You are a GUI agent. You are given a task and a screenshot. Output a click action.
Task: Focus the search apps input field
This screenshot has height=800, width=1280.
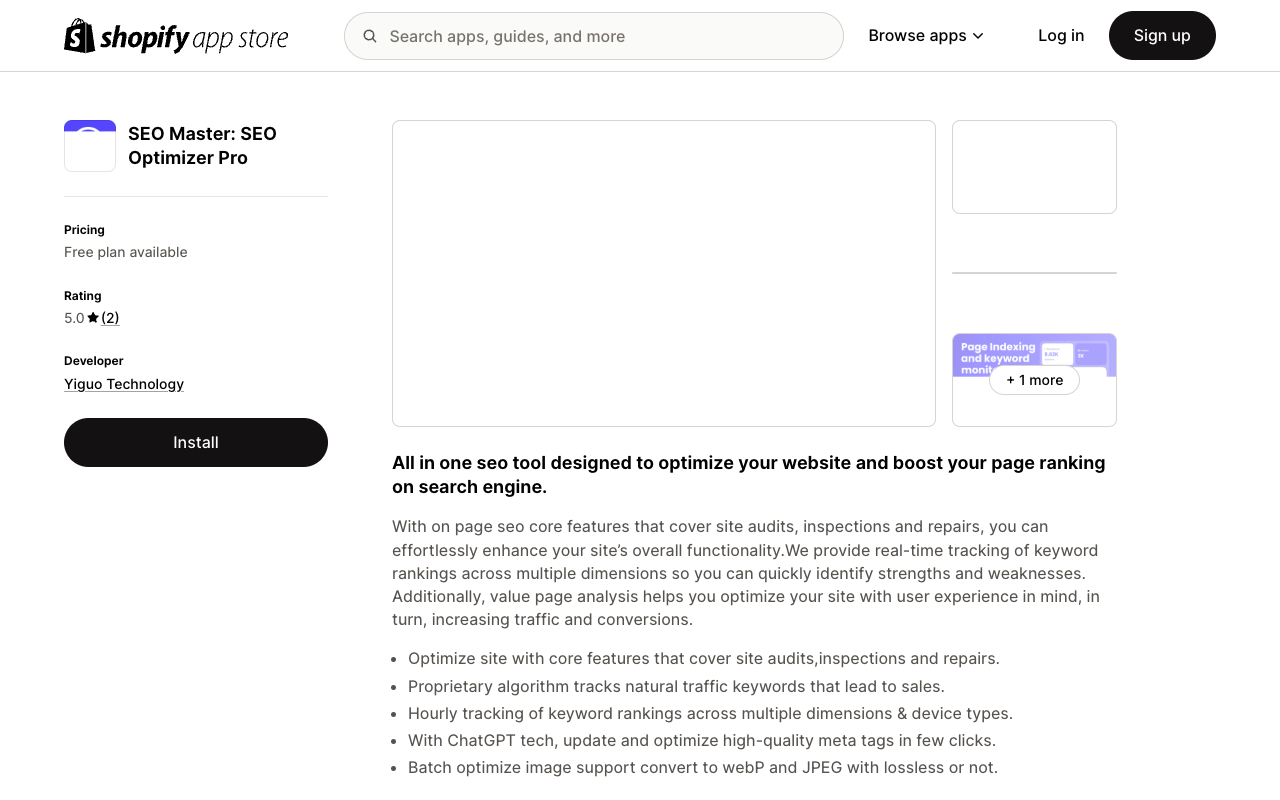click(594, 36)
